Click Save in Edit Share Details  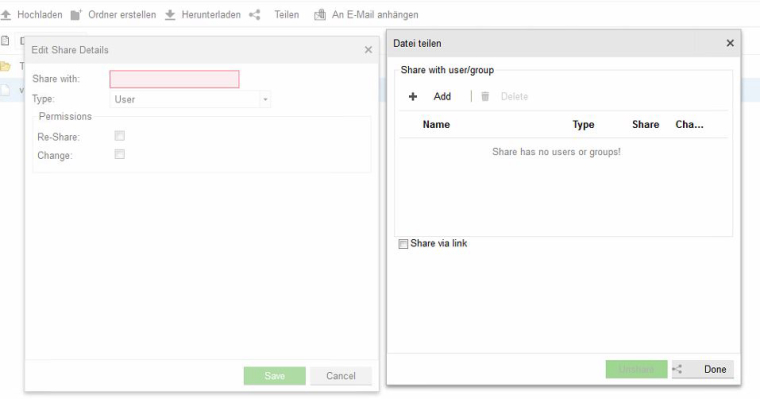click(x=275, y=376)
